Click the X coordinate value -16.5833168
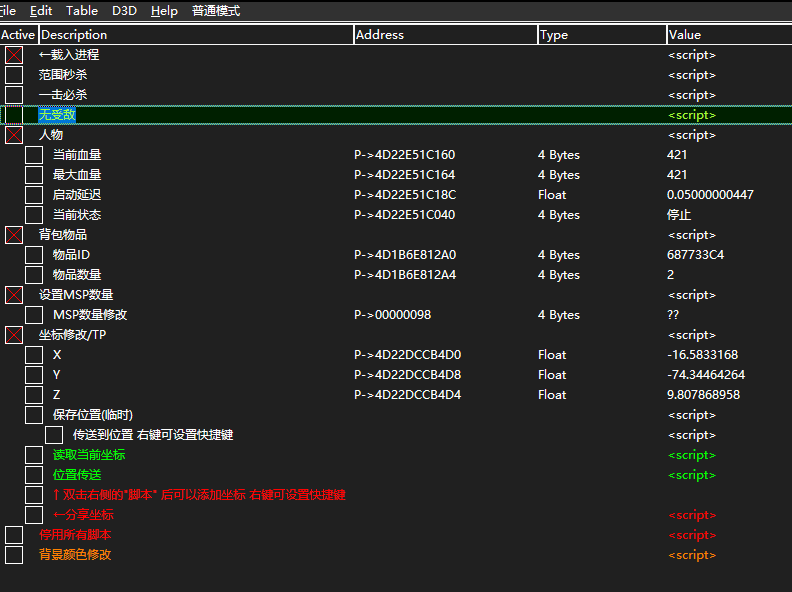Image resolution: width=792 pixels, height=592 pixels. click(x=702, y=355)
